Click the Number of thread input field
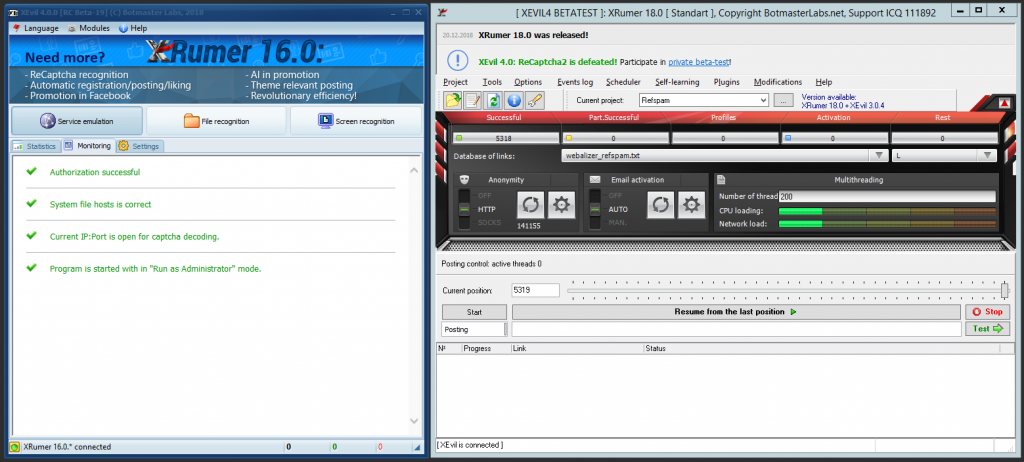This screenshot has height=462, width=1024. click(888, 196)
